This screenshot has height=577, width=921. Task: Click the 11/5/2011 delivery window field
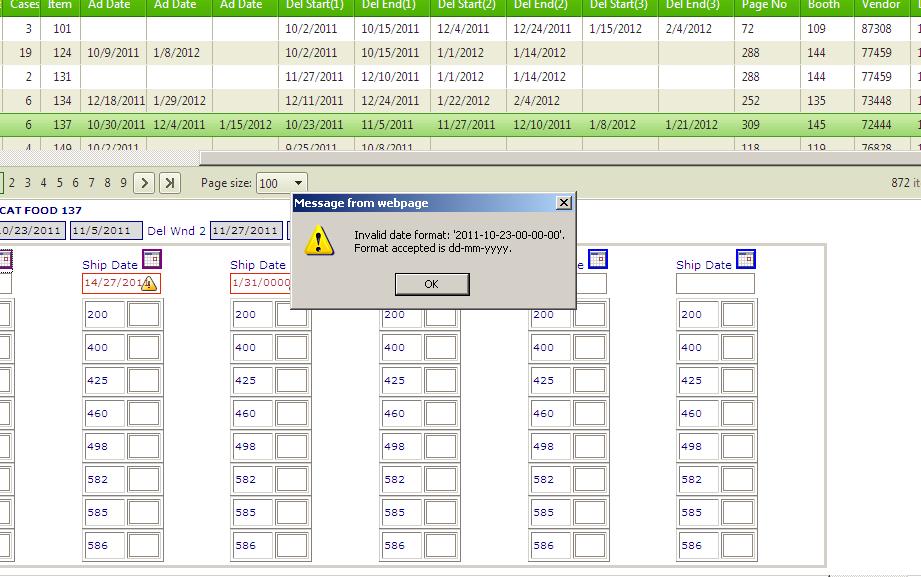coord(106,231)
